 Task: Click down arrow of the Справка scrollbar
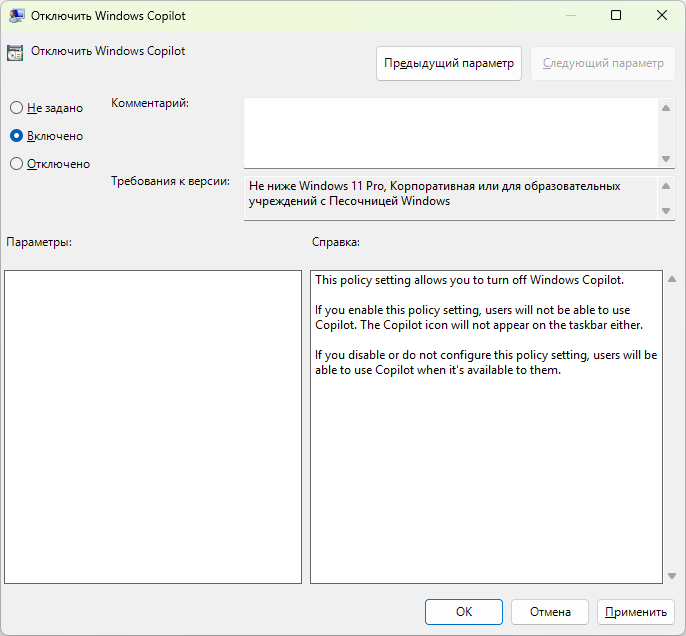point(670,575)
